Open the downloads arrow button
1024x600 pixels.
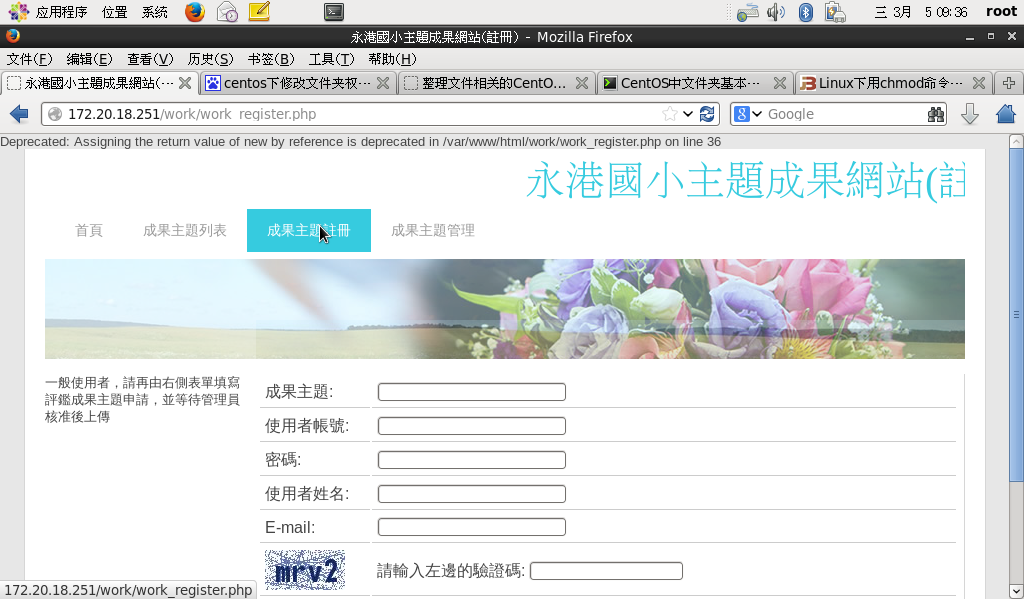coord(969,114)
